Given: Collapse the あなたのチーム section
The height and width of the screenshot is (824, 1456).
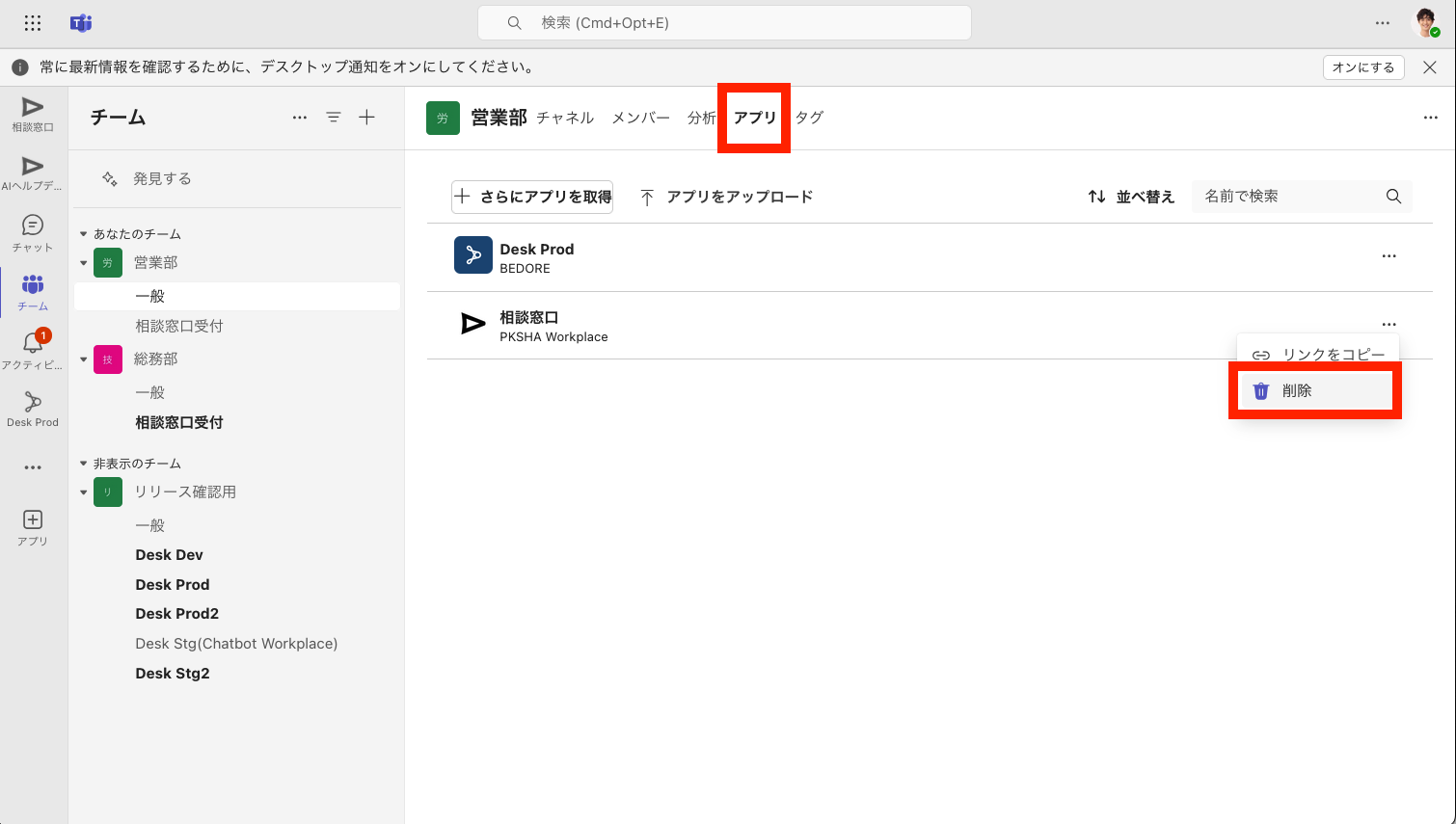Looking at the screenshot, I should (84, 234).
